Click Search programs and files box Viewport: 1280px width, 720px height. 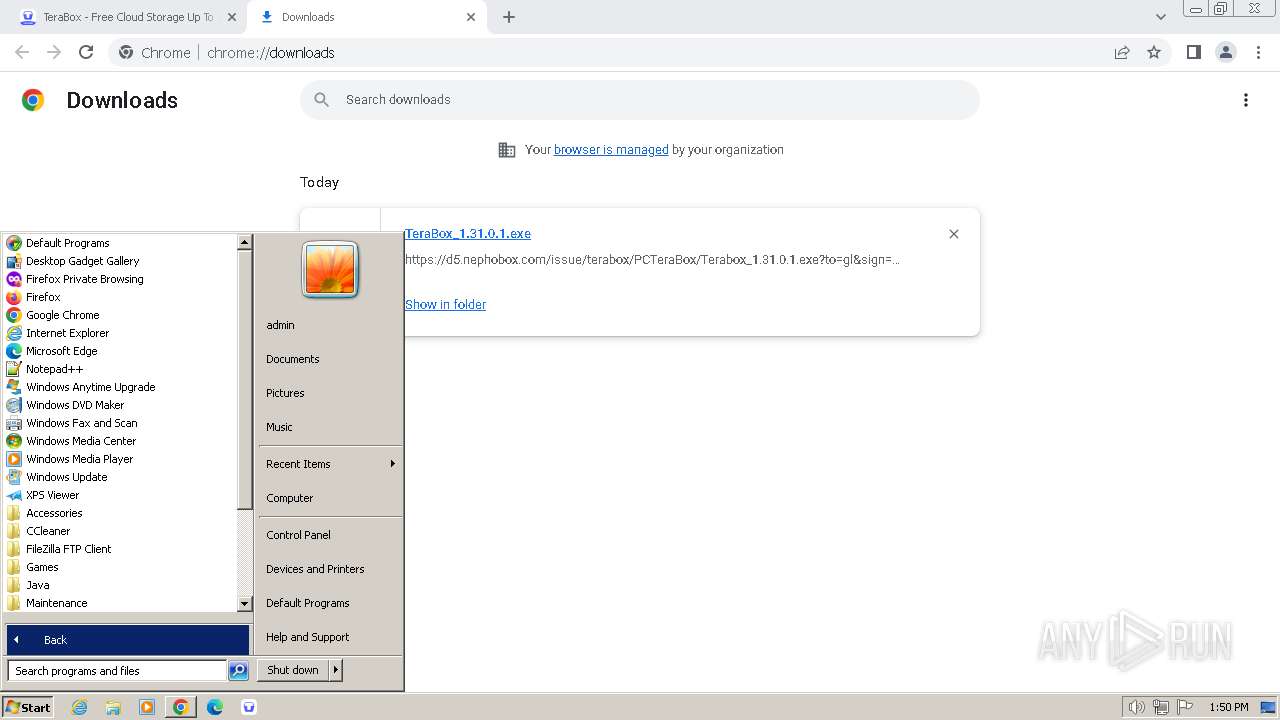point(117,671)
